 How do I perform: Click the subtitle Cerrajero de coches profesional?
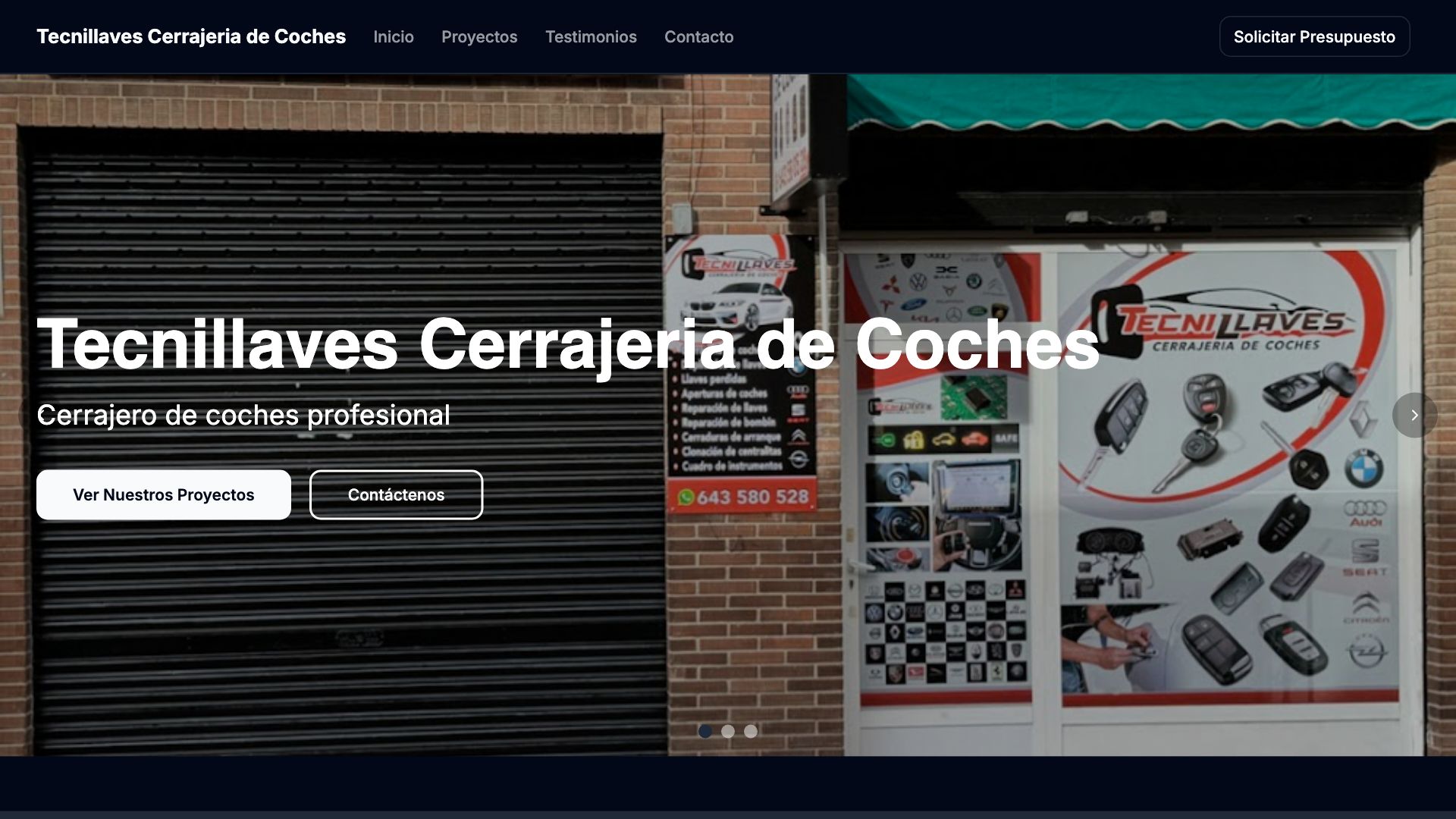pos(243,415)
